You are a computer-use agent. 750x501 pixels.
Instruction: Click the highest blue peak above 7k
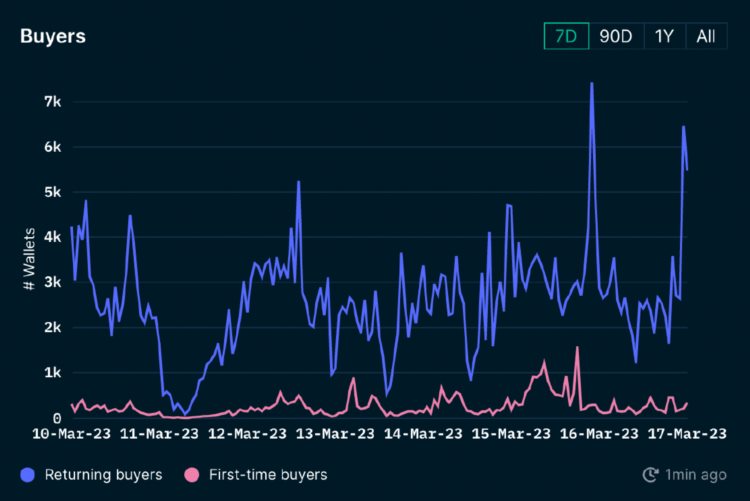(592, 84)
